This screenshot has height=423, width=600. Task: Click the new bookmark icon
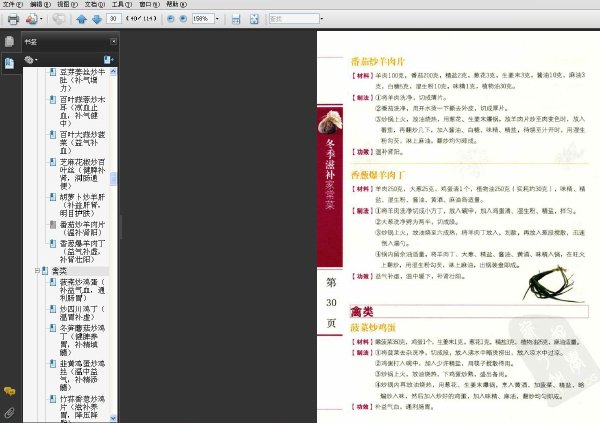pyautogui.click(x=108, y=60)
